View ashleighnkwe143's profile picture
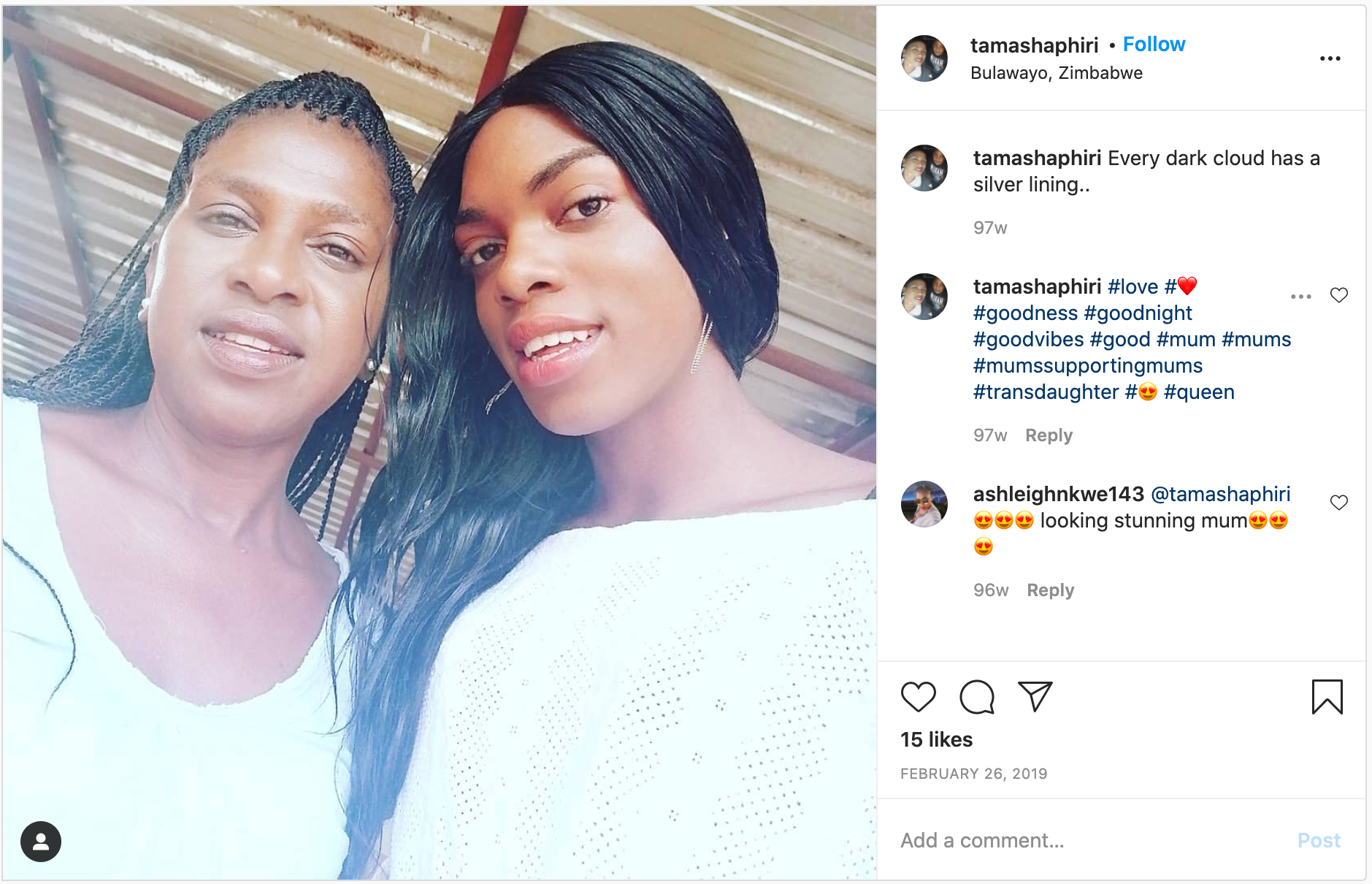Screen dimensions: 1372x884 pyautogui.click(x=924, y=504)
